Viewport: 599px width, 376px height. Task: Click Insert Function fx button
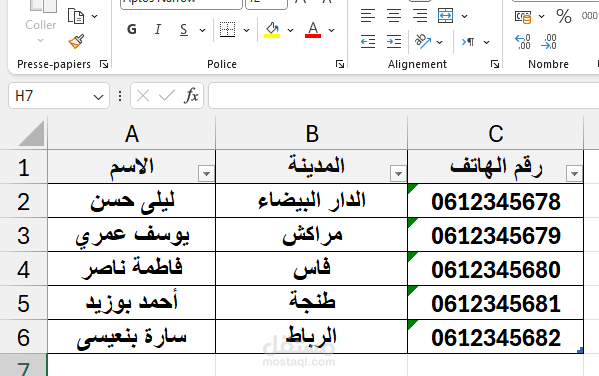click(x=191, y=96)
